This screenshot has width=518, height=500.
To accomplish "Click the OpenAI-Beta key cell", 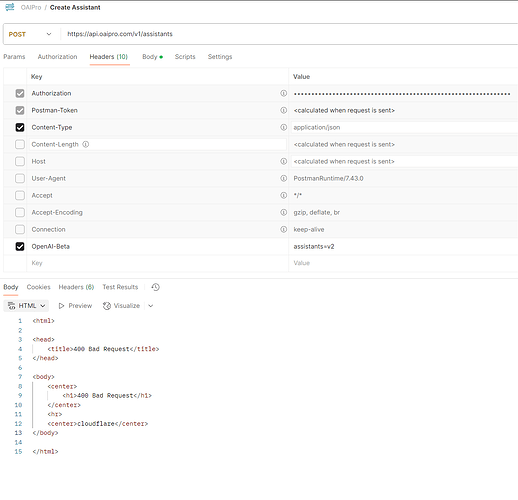I will (157, 246).
